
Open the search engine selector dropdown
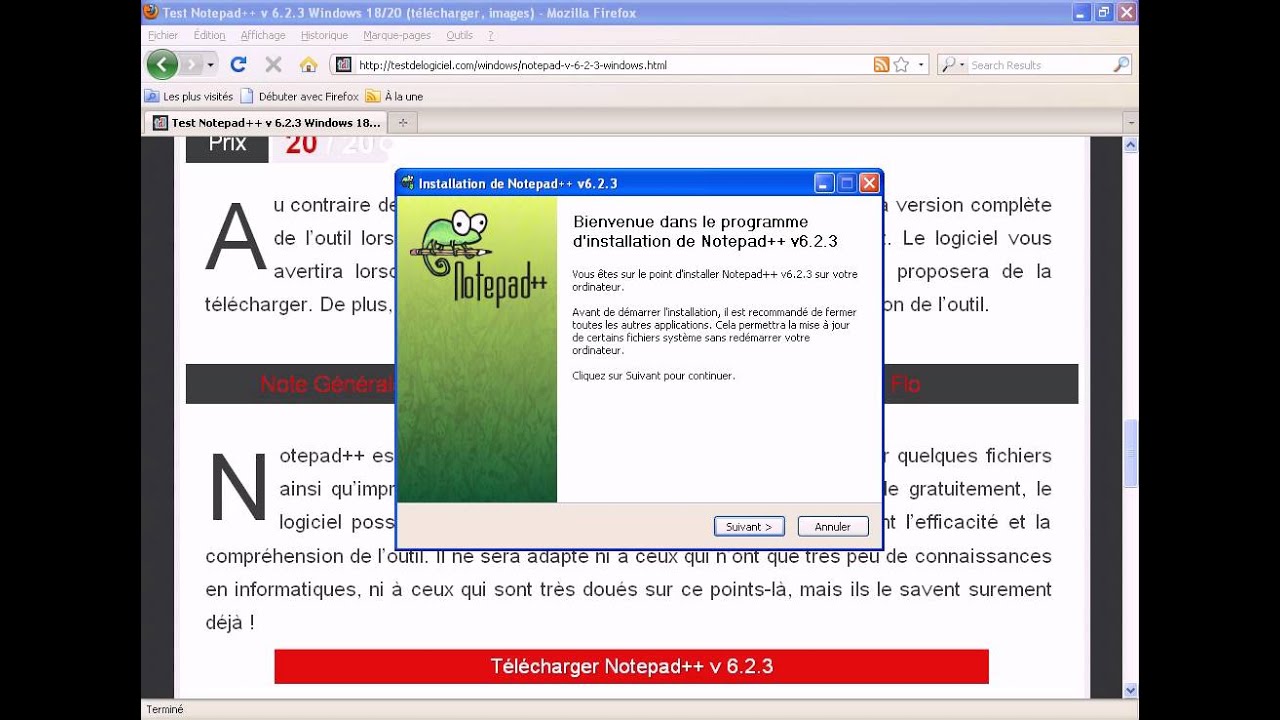952,65
